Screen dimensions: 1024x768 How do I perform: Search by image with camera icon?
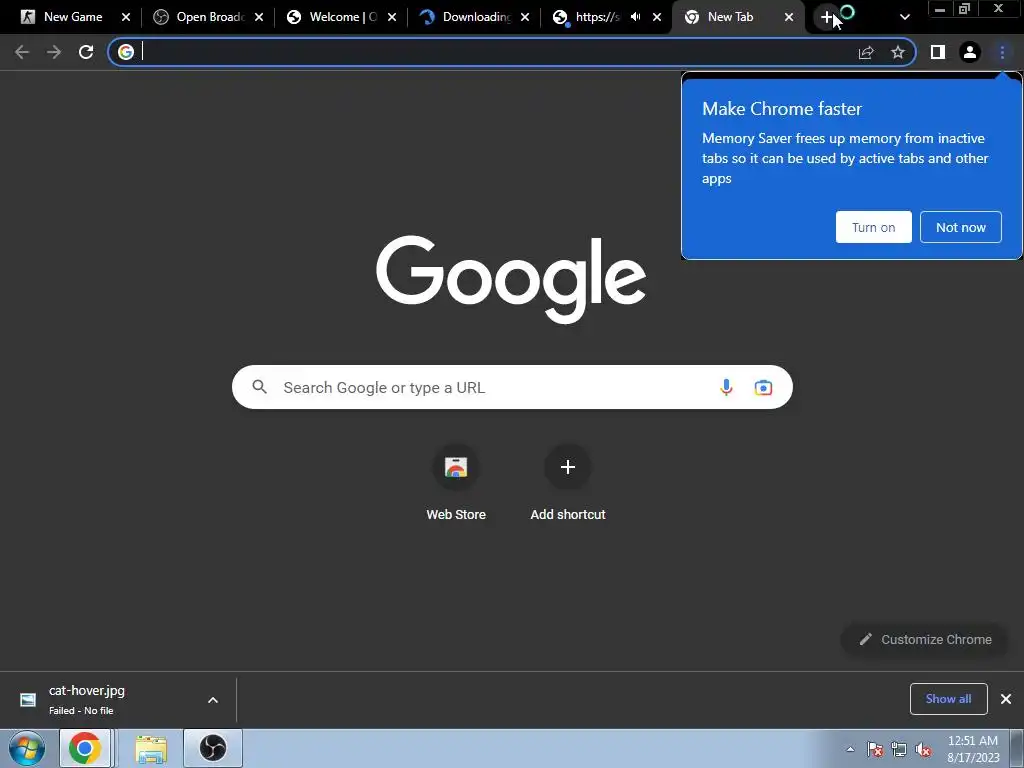763,387
